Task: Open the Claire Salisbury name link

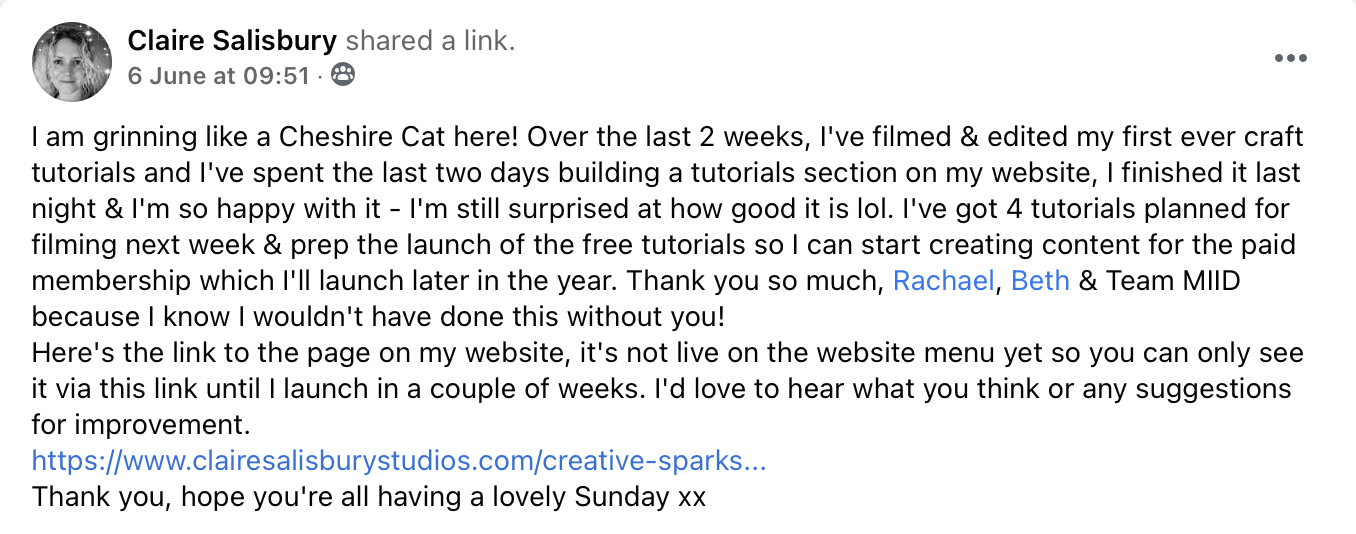Action: (x=232, y=41)
